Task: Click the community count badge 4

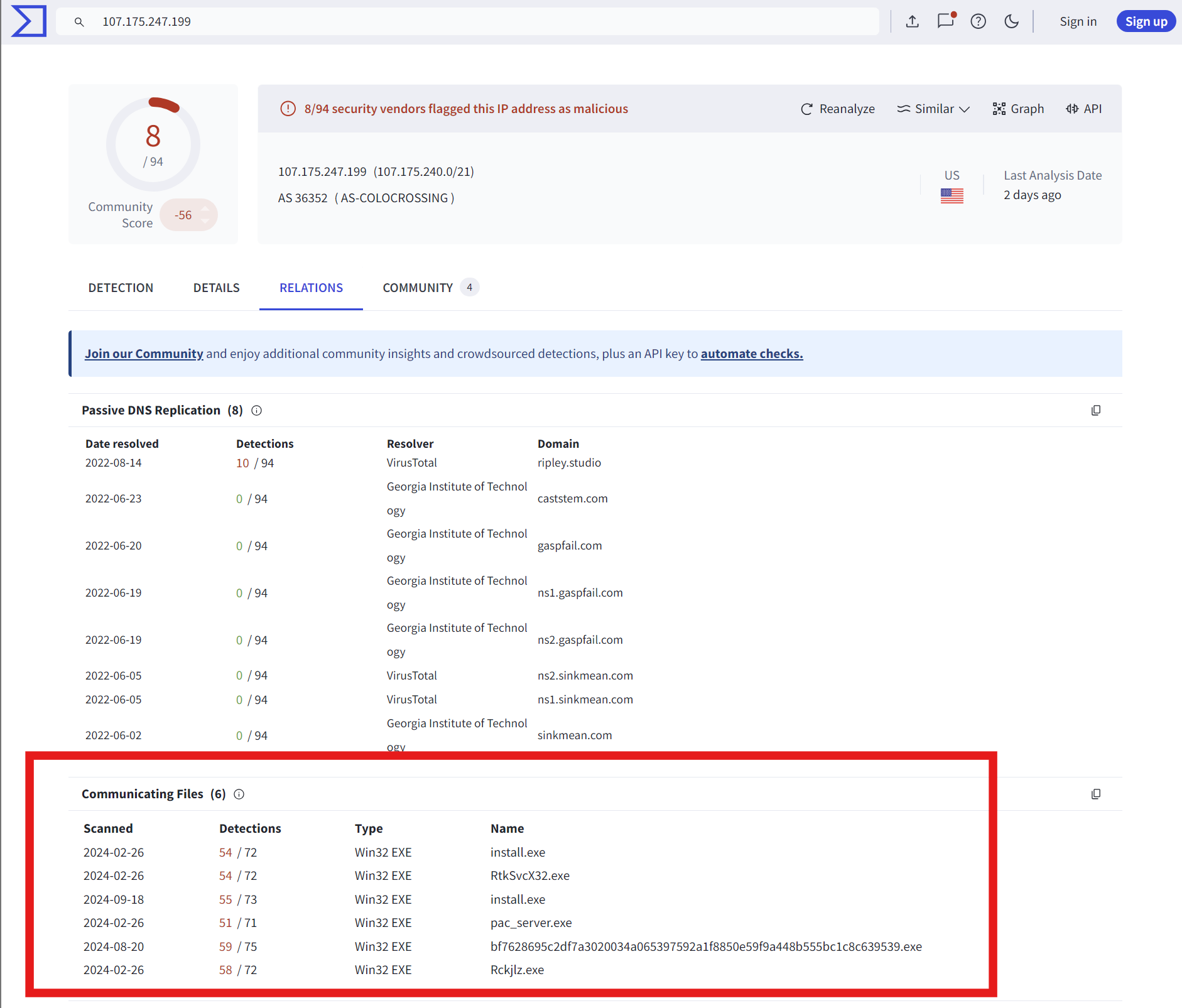Action: (x=469, y=287)
